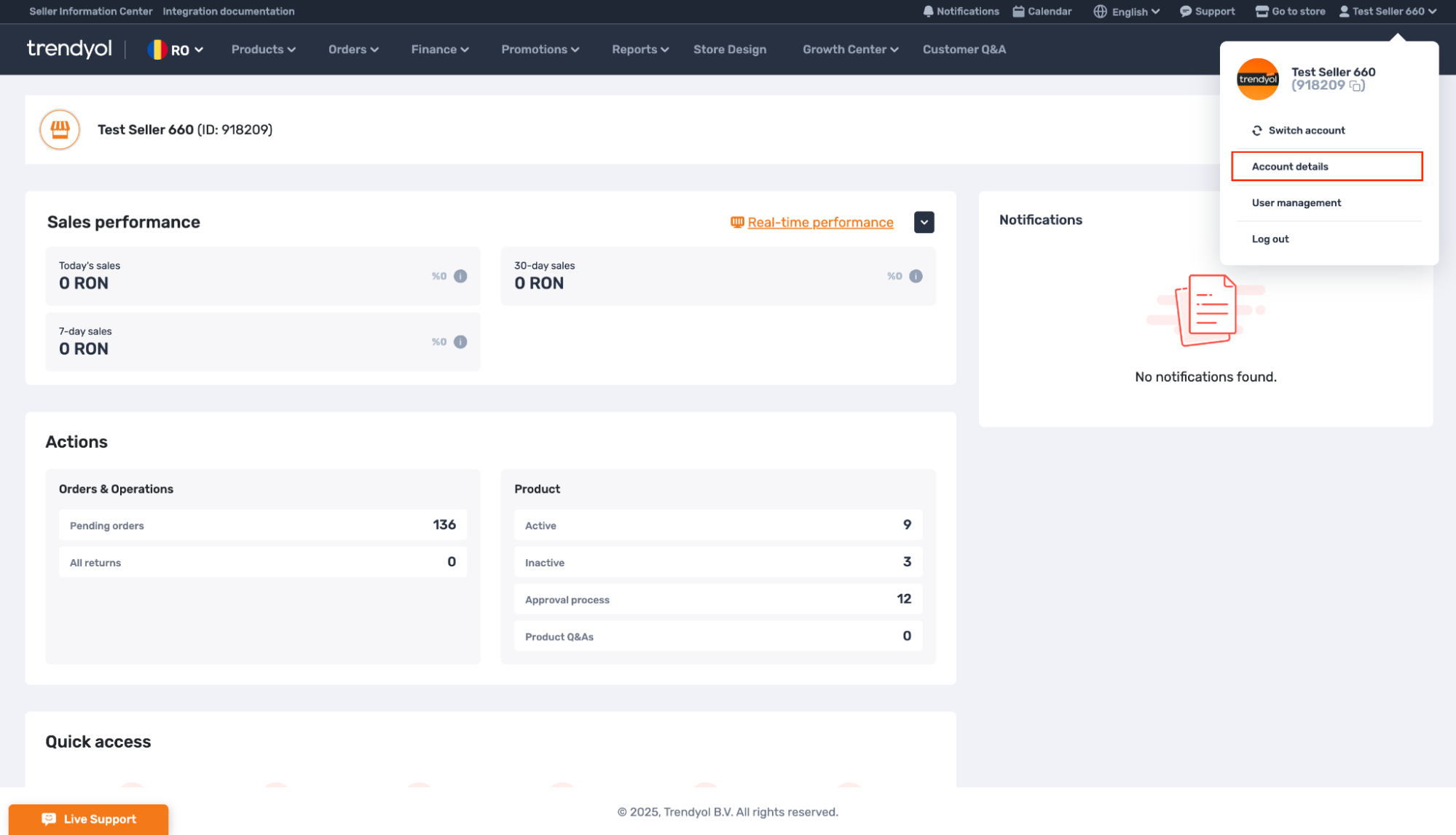Image resolution: width=1456 pixels, height=835 pixels.
Task: Click the Romania flag icon
Action: pyautogui.click(x=157, y=50)
